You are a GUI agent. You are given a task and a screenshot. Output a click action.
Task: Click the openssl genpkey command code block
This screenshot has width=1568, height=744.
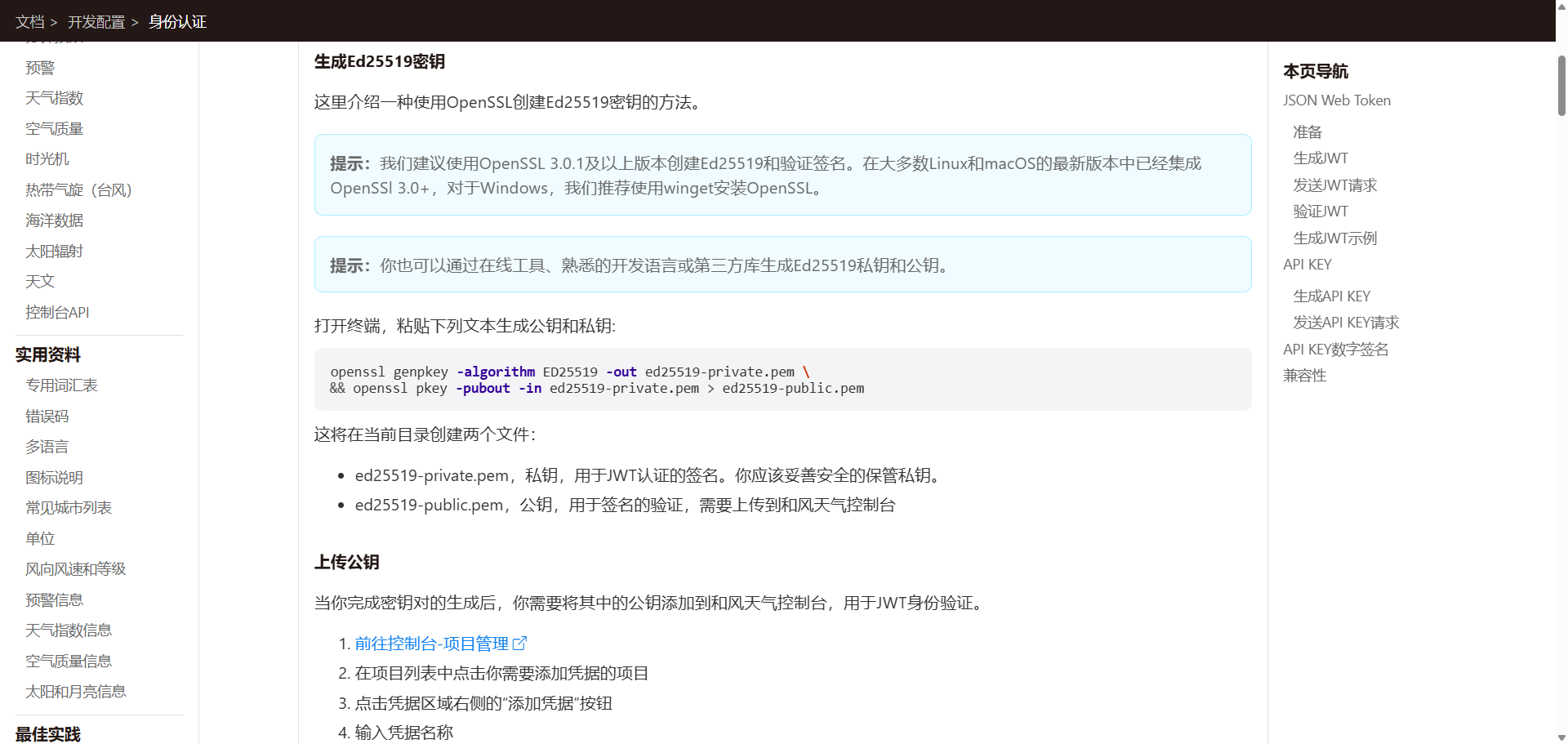[782, 380]
